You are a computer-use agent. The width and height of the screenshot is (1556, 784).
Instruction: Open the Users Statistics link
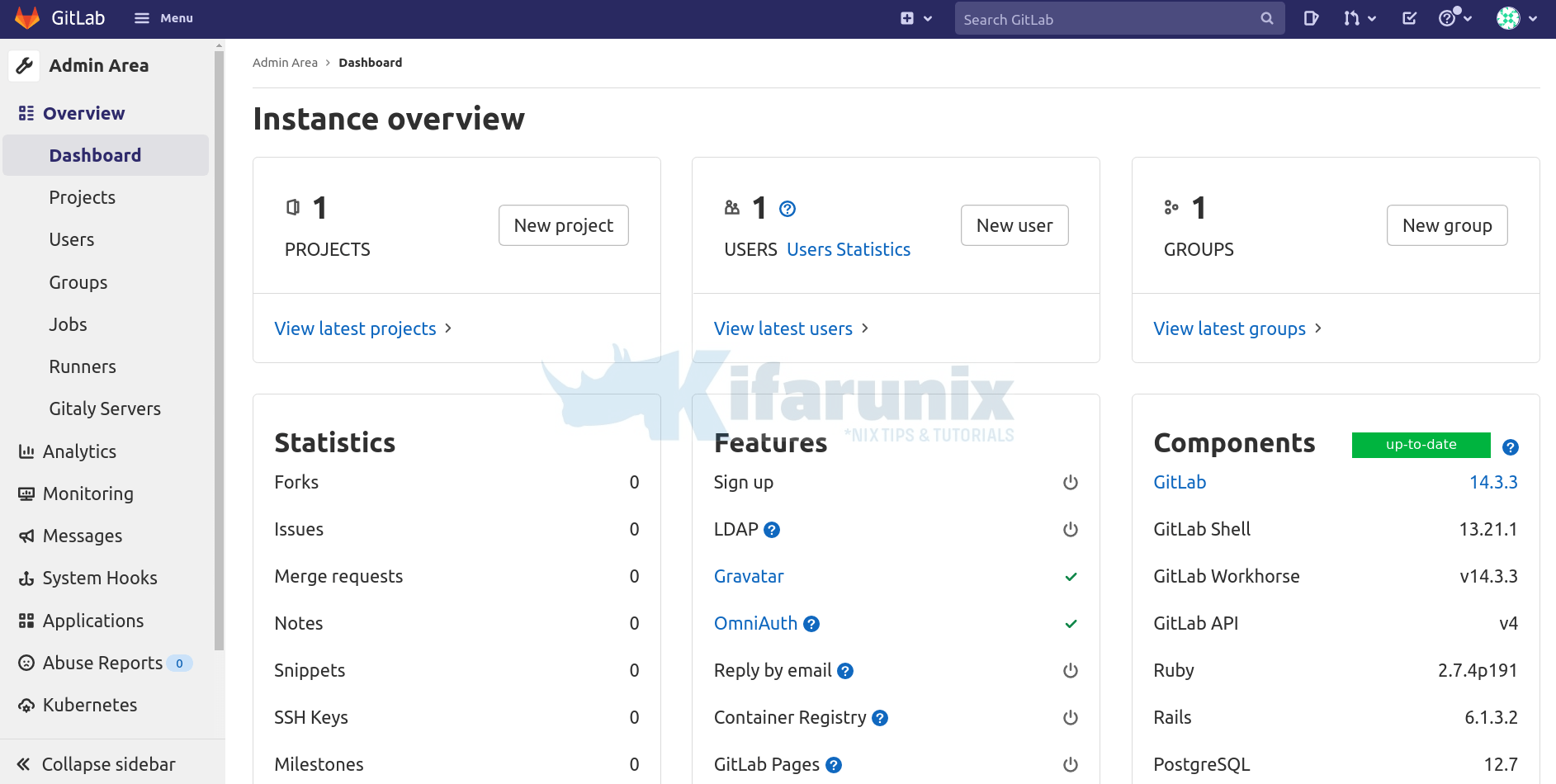point(849,248)
